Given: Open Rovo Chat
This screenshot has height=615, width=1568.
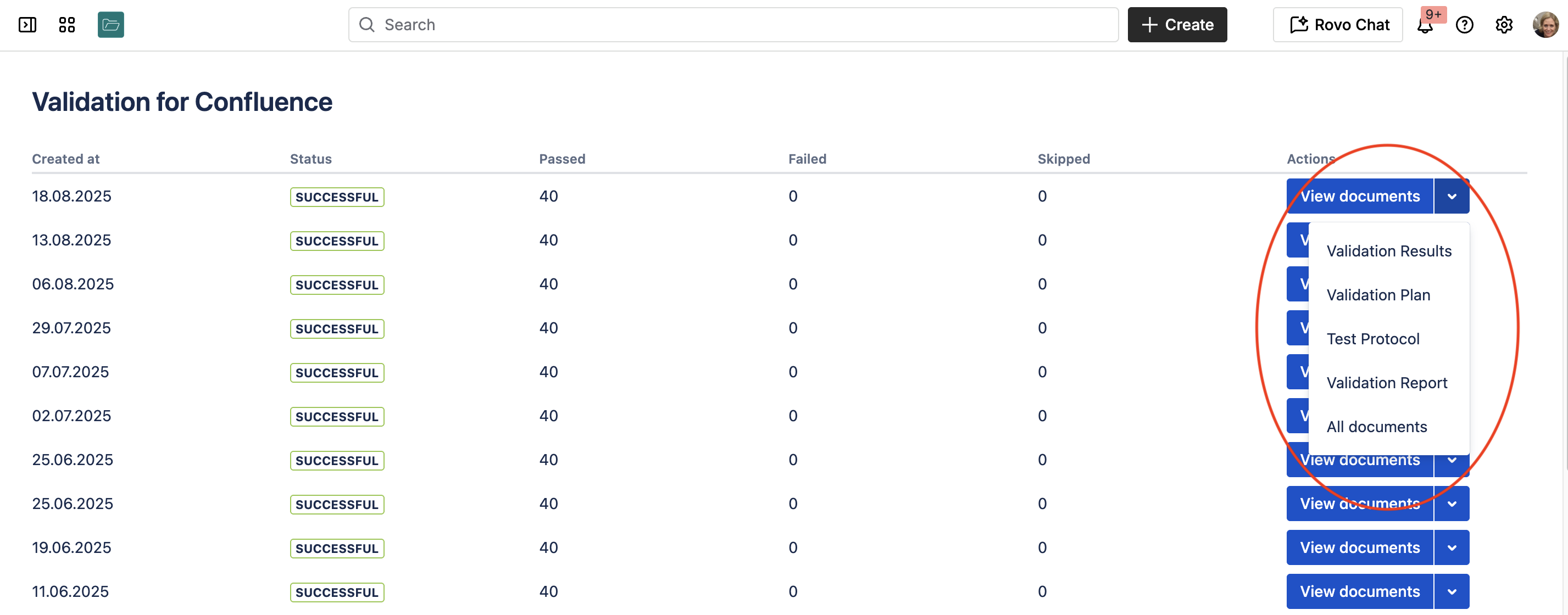Looking at the screenshot, I should point(1338,25).
